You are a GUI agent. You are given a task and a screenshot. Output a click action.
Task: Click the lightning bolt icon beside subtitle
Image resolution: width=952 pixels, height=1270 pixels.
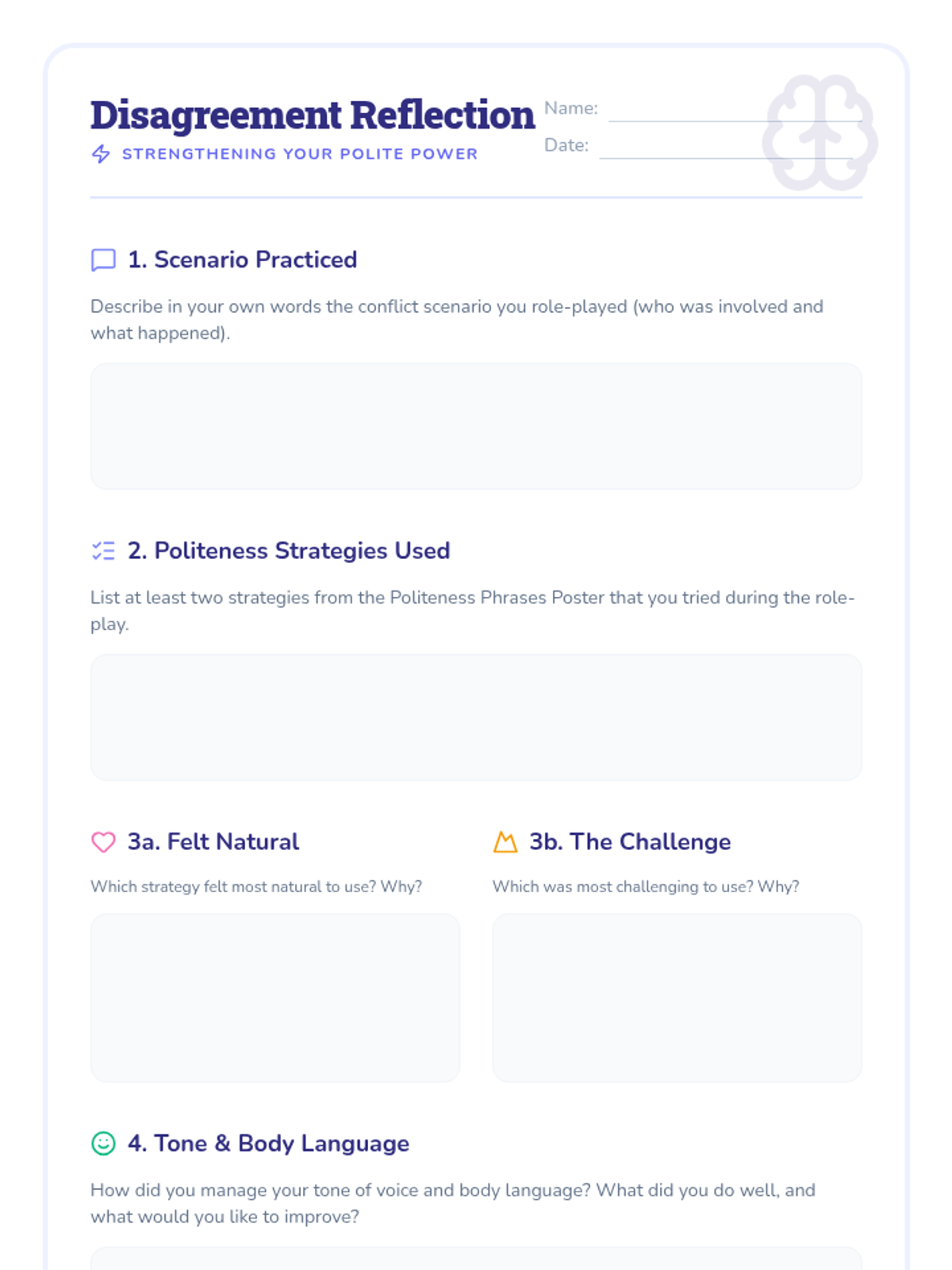101,154
